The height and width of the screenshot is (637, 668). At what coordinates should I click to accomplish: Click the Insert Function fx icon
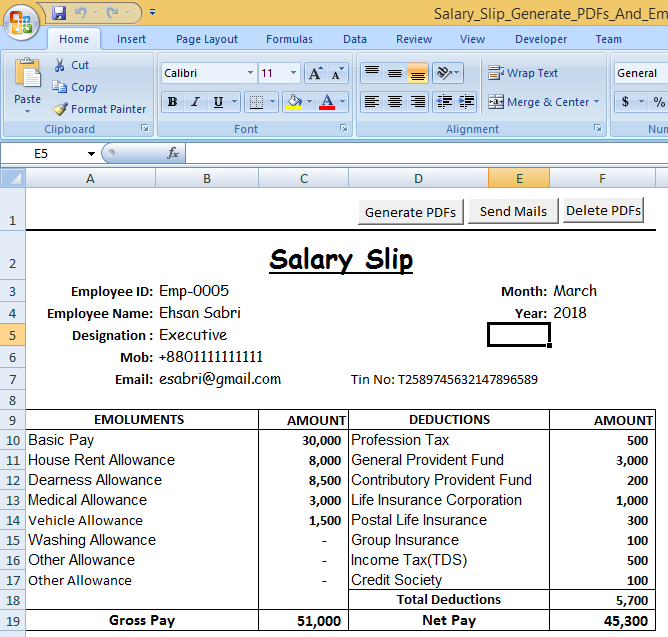coord(173,153)
